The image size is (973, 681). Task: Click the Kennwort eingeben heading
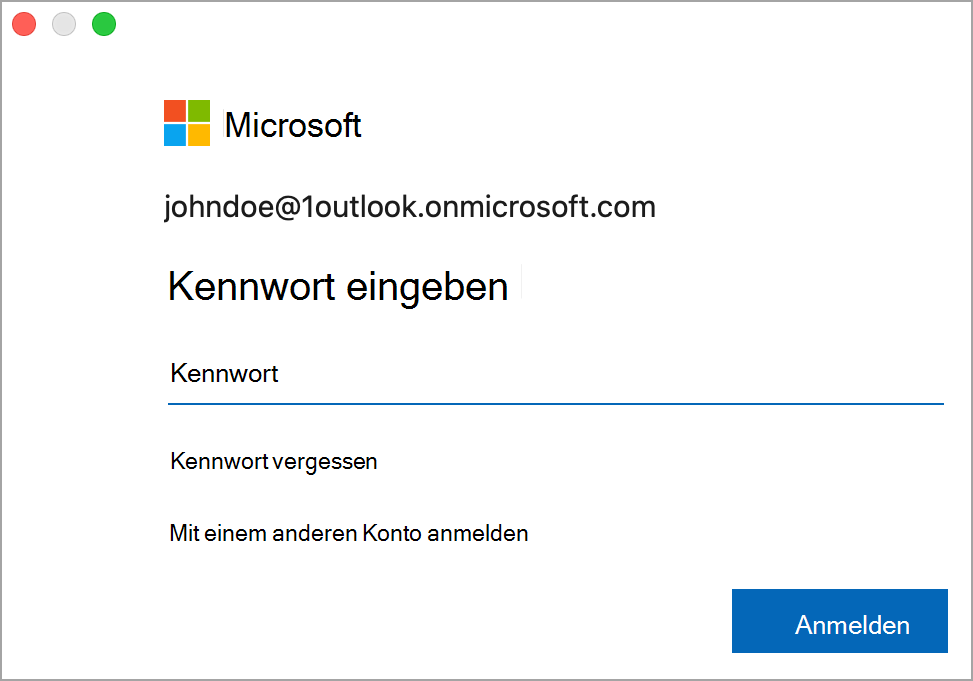click(338, 287)
